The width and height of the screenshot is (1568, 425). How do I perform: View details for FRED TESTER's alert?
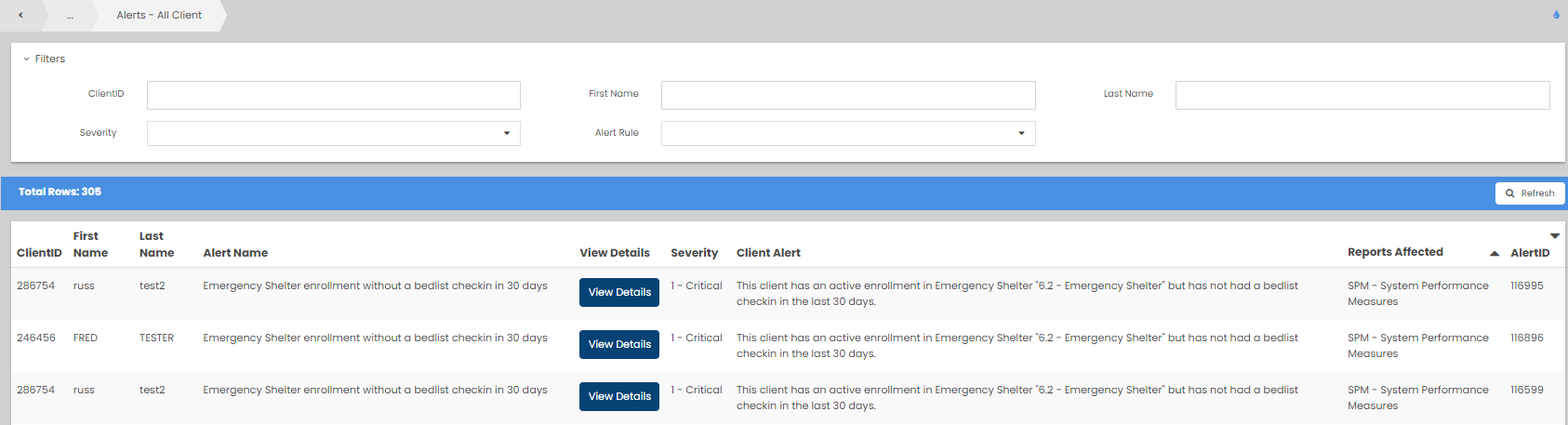pyautogui.click(x=618, y=344)
